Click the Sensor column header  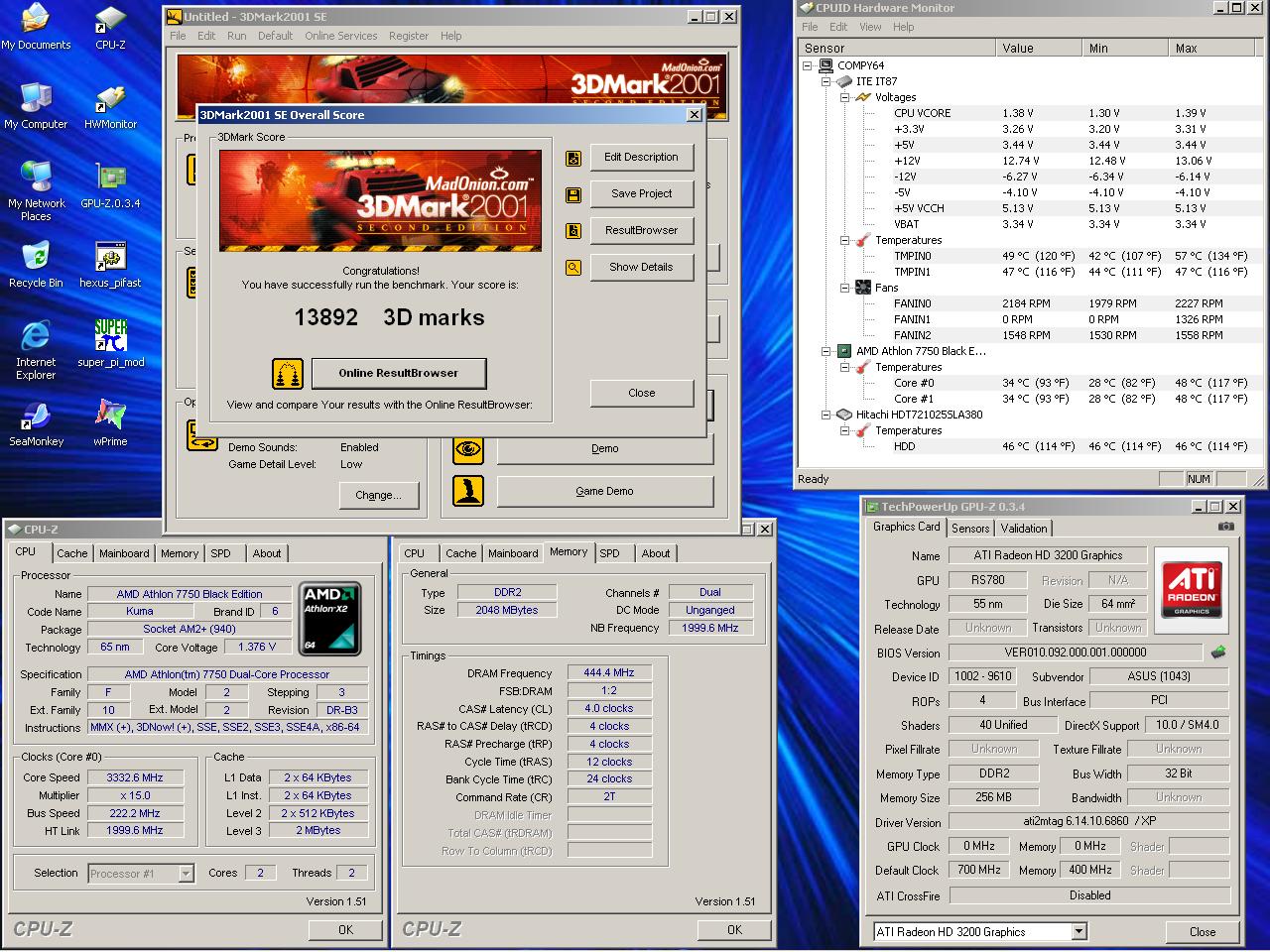897,48
